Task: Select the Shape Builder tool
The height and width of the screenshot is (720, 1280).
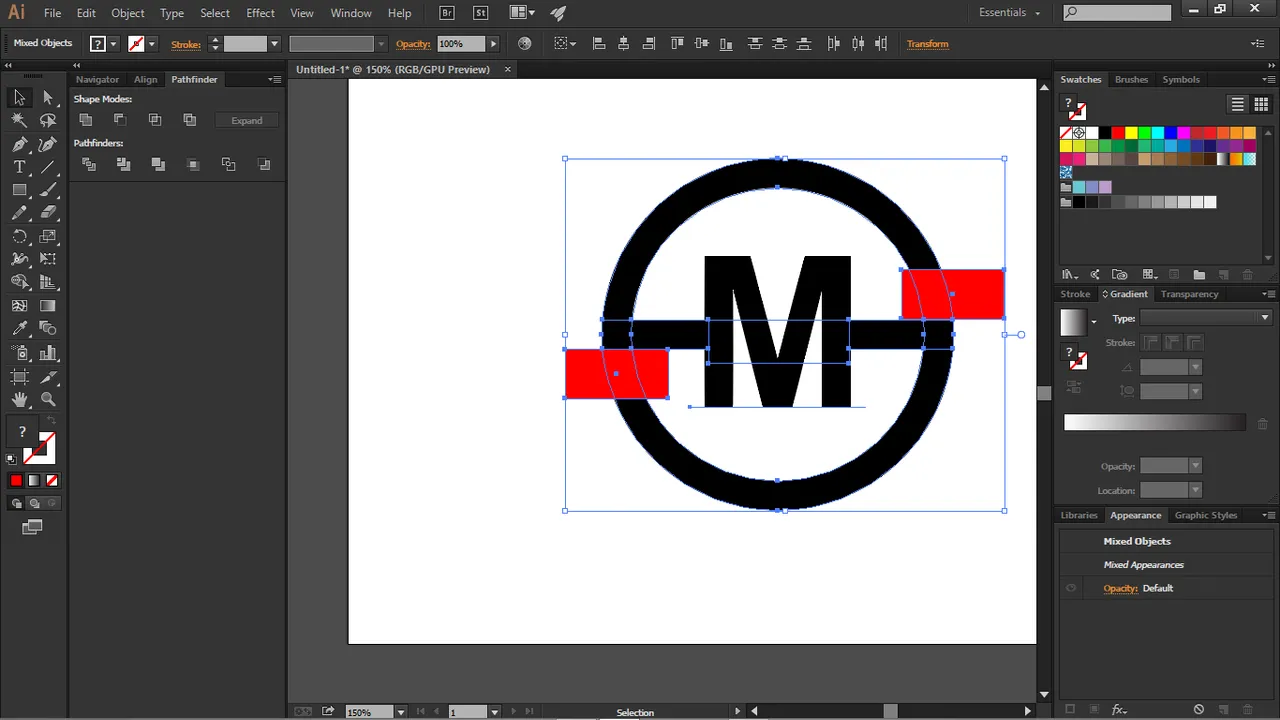Action: pyautogui.click(x=19, y=283)
